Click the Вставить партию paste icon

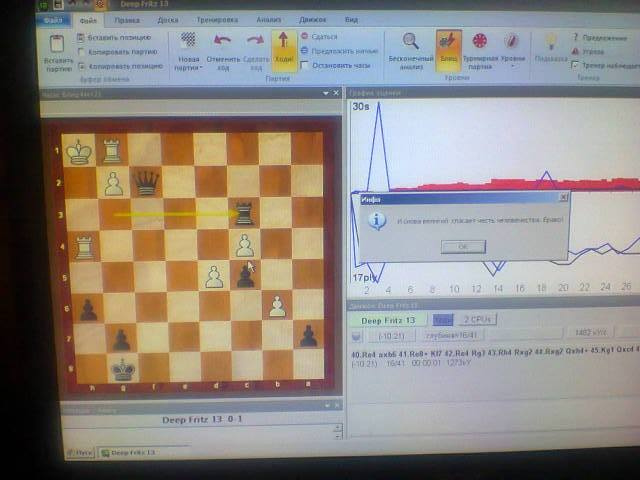point(57,46)
